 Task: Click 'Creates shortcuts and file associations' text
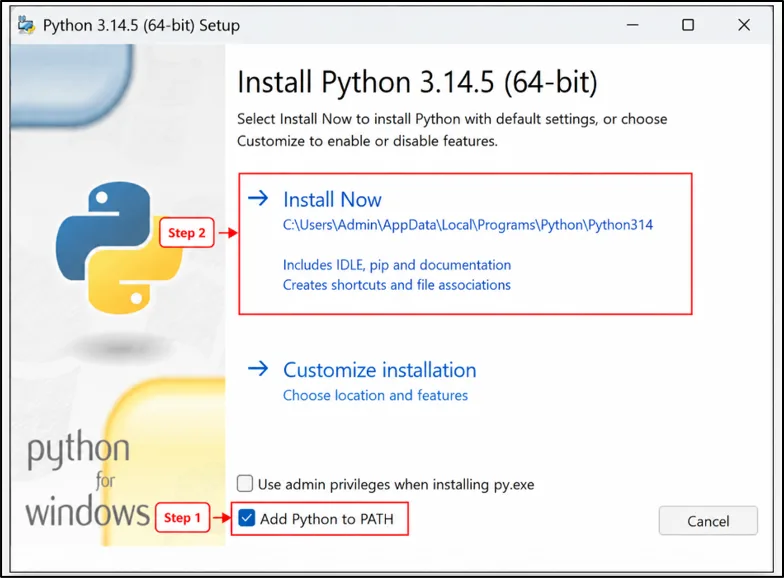(x=397, y=285)
